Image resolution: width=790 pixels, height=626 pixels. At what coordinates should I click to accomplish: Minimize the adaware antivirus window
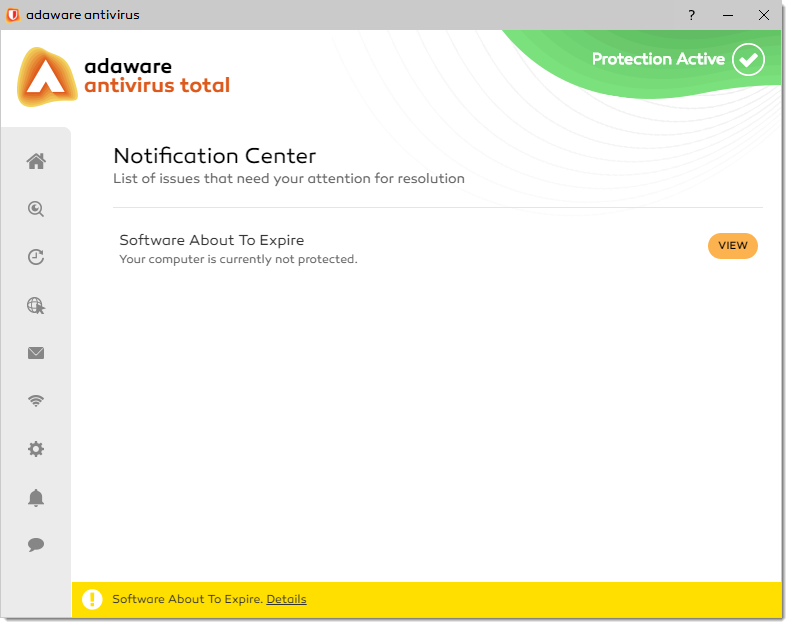tap(728, 15)
